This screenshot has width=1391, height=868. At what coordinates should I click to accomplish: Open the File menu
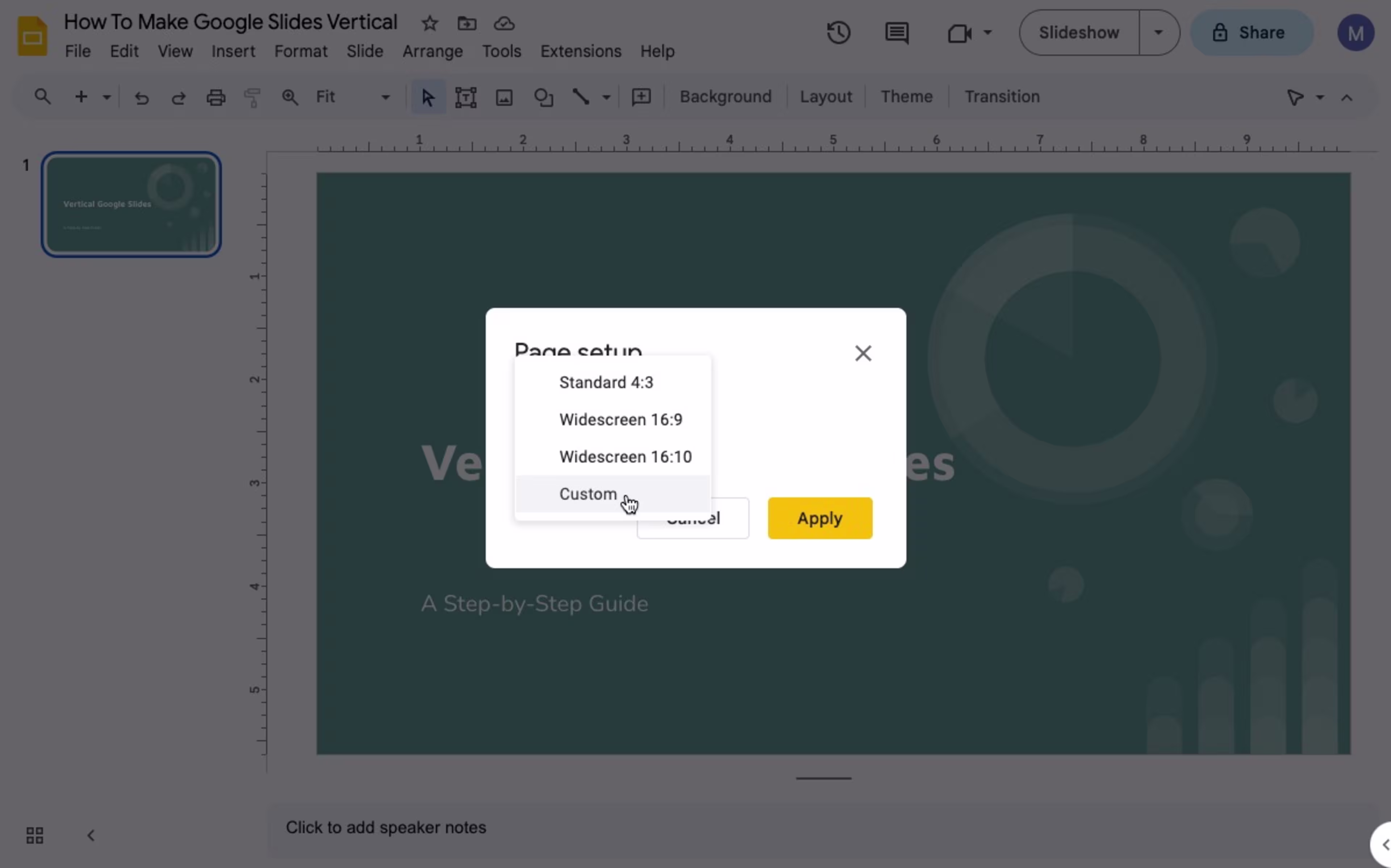point(78,52)
